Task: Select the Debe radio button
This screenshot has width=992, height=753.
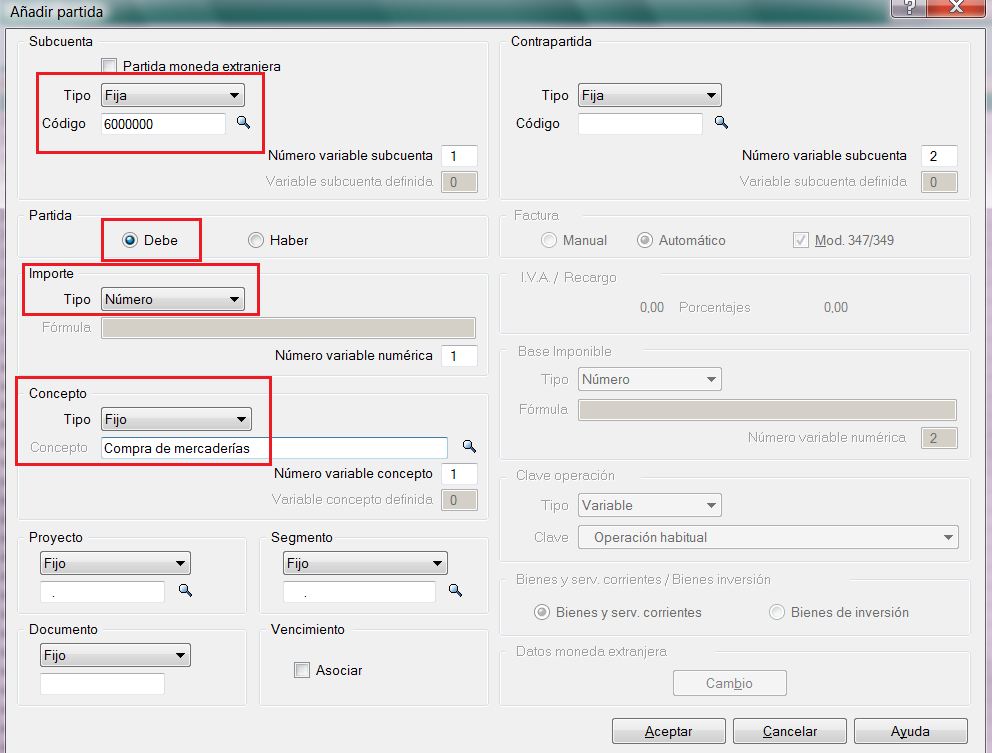Action: point(130,240)
